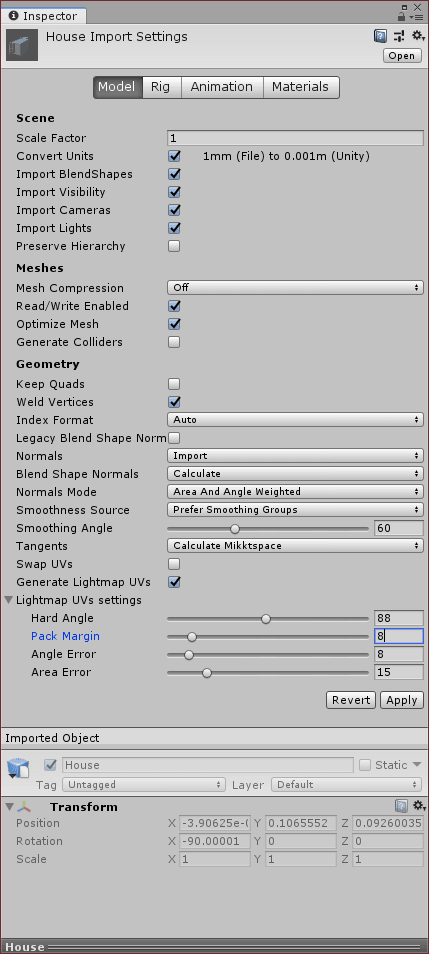Open the Mesh Compression dropdown
The image size is (429, 954).
coord(295,288)
